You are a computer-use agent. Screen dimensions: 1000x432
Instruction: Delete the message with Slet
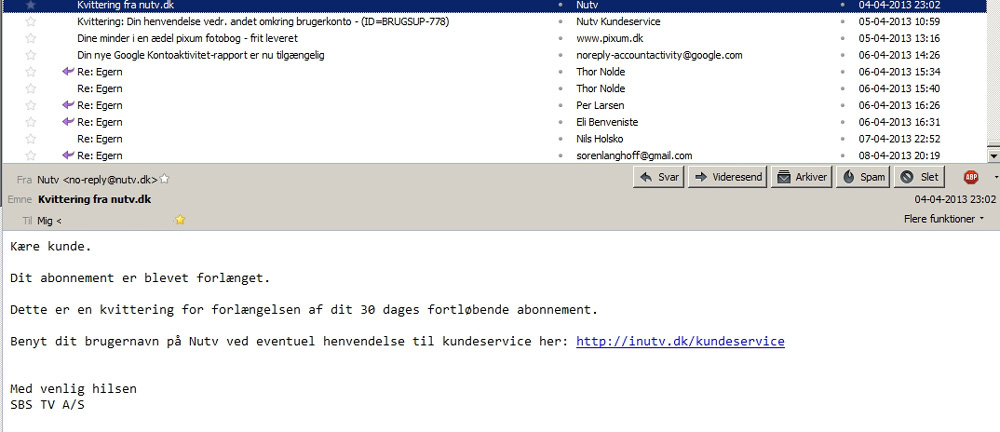coord(920,177)
